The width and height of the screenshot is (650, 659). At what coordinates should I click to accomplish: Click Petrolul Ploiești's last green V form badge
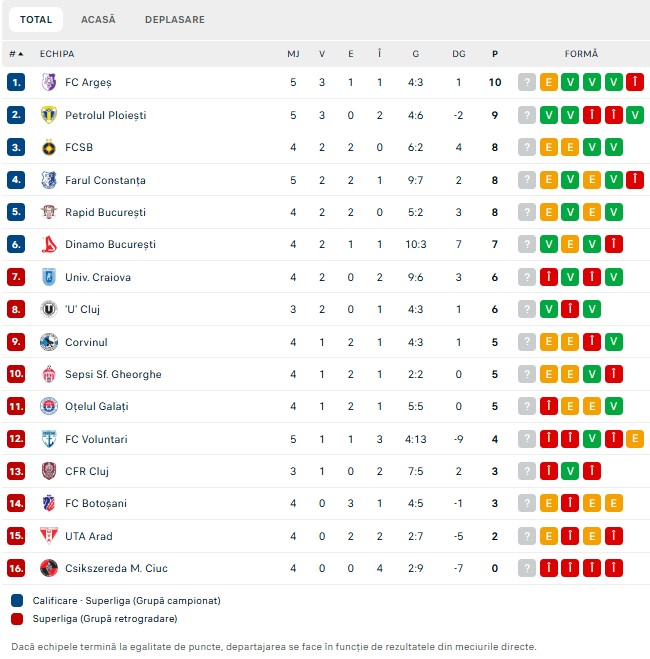pos(635,115)
